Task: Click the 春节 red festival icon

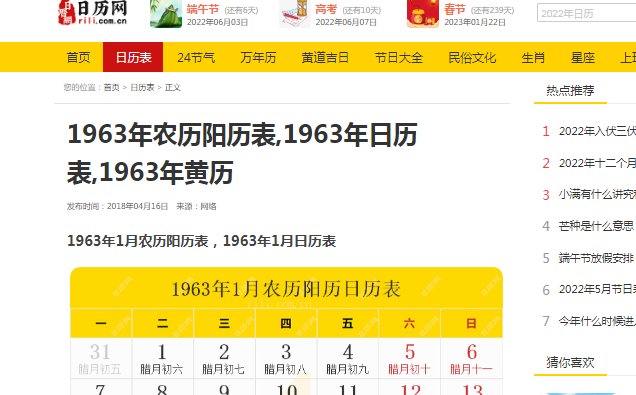Action: click(x=423, y=13)
